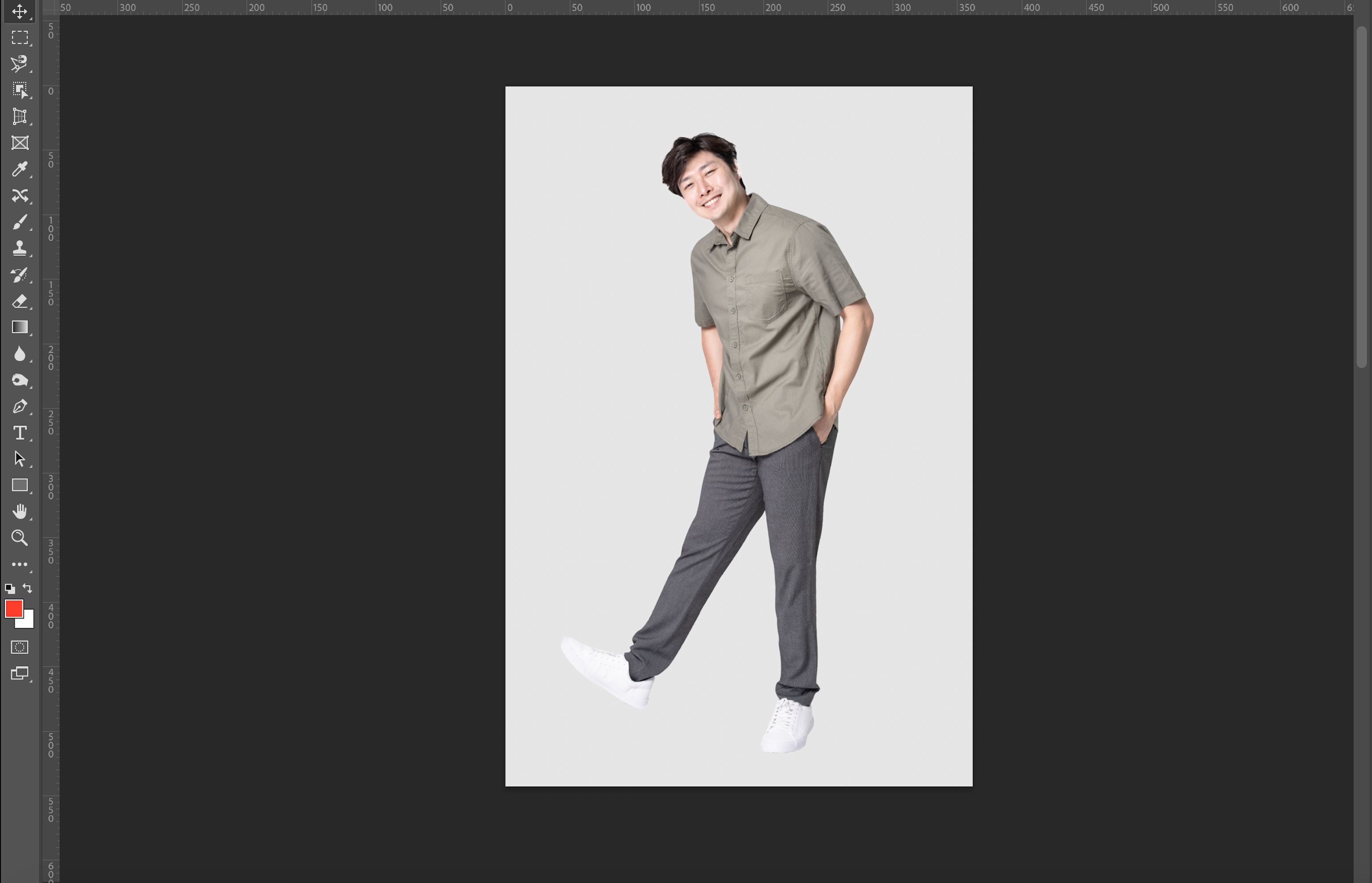Activate the Object Selection tool
Screen dimensions: 1372x883
coord(20,90)
